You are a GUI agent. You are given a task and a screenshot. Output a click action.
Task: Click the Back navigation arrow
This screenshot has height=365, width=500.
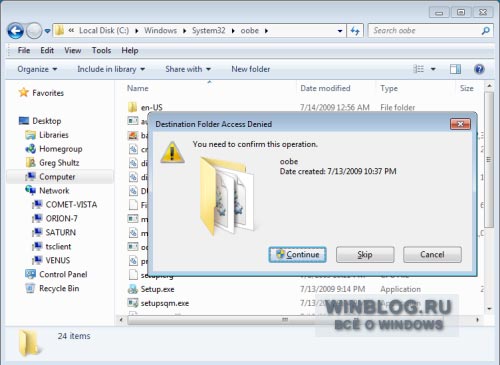15,31
